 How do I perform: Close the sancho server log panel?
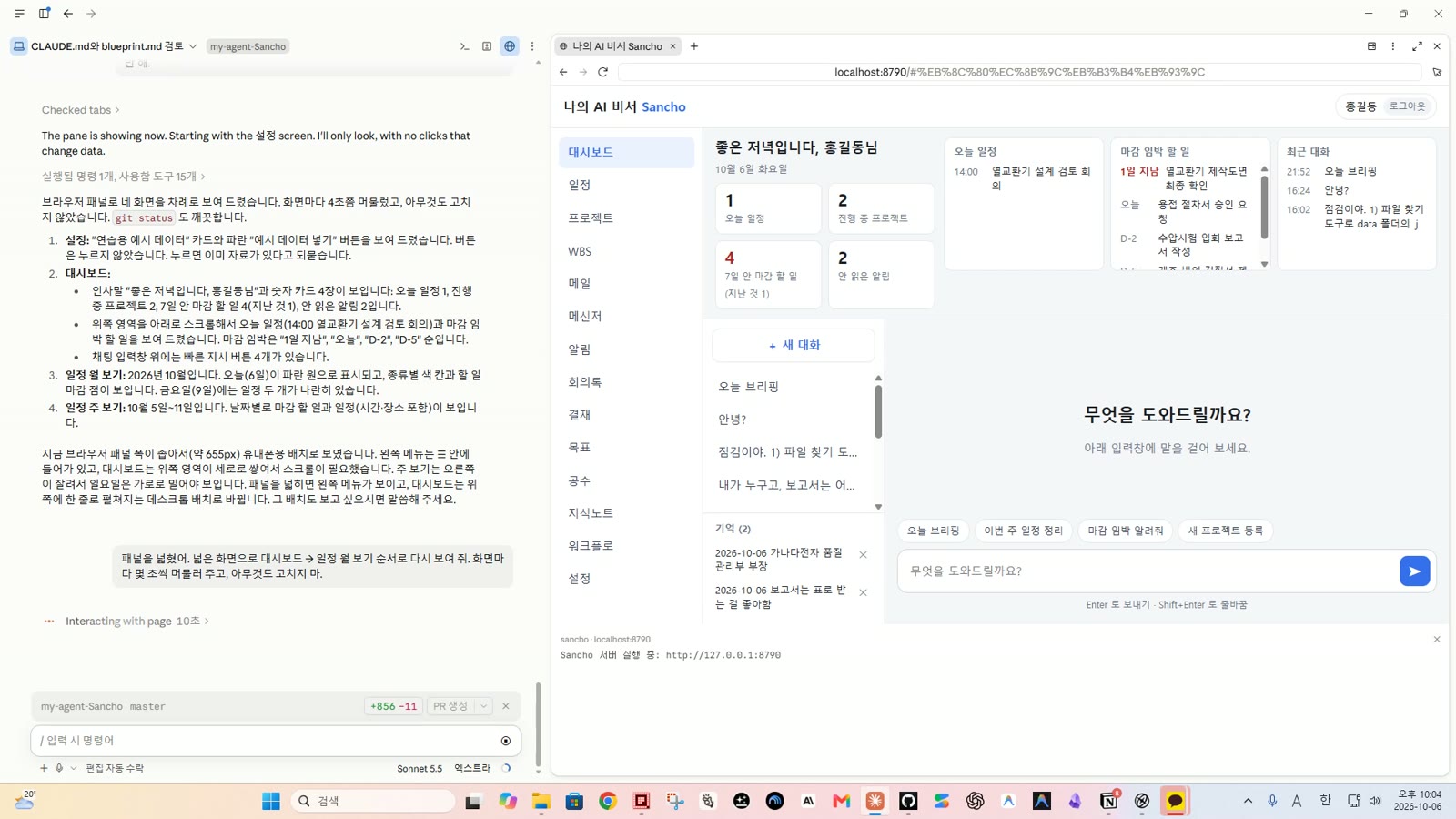[1437, 640]
